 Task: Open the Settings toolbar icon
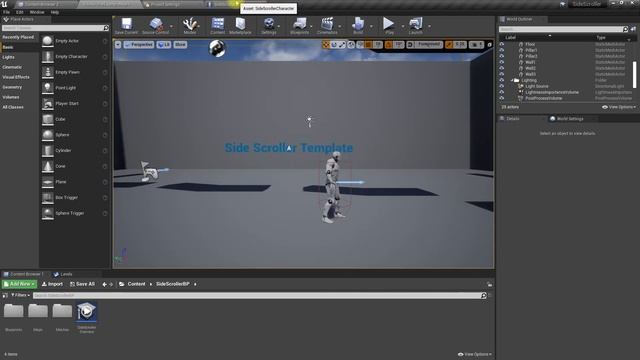click(269, 26)
